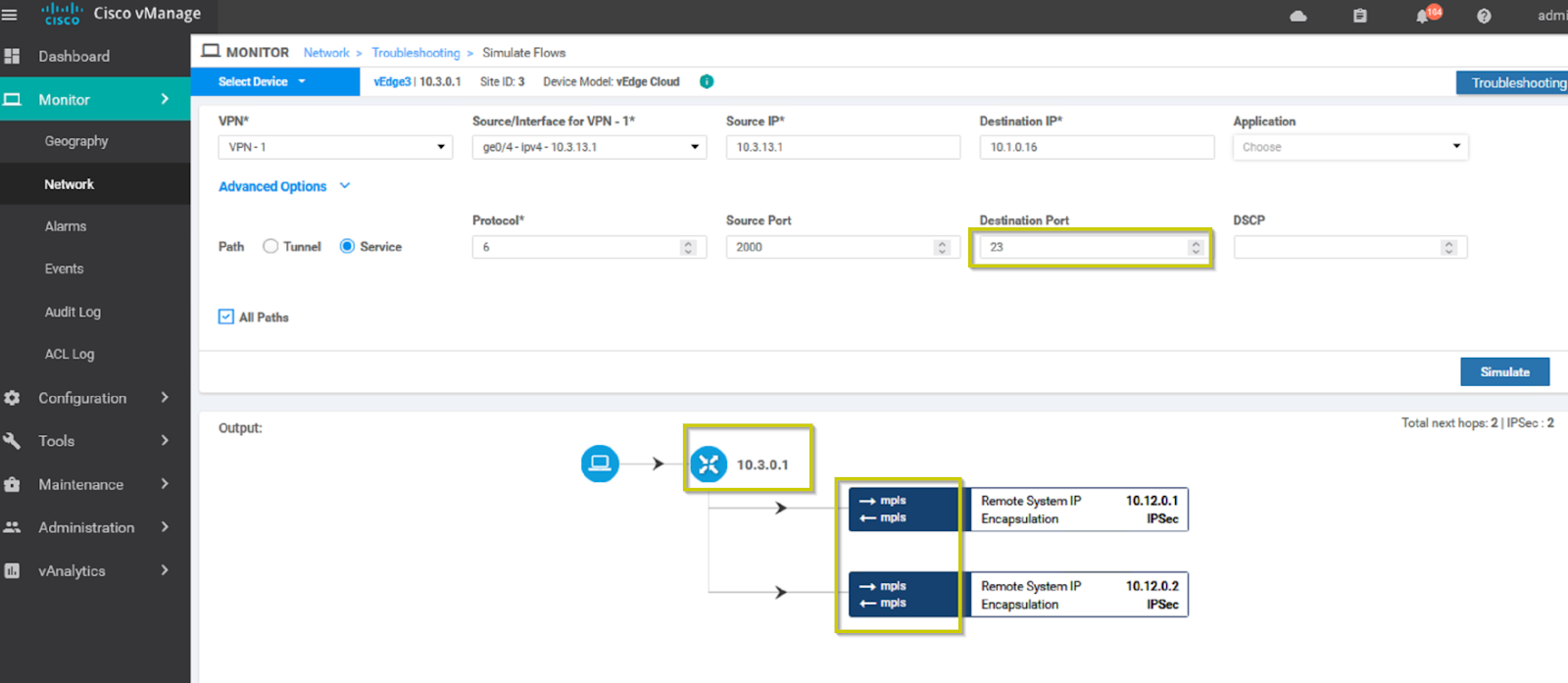Click the Administration people icon
This screenshot has width=1568, height=683.
[x=12, y=527]
